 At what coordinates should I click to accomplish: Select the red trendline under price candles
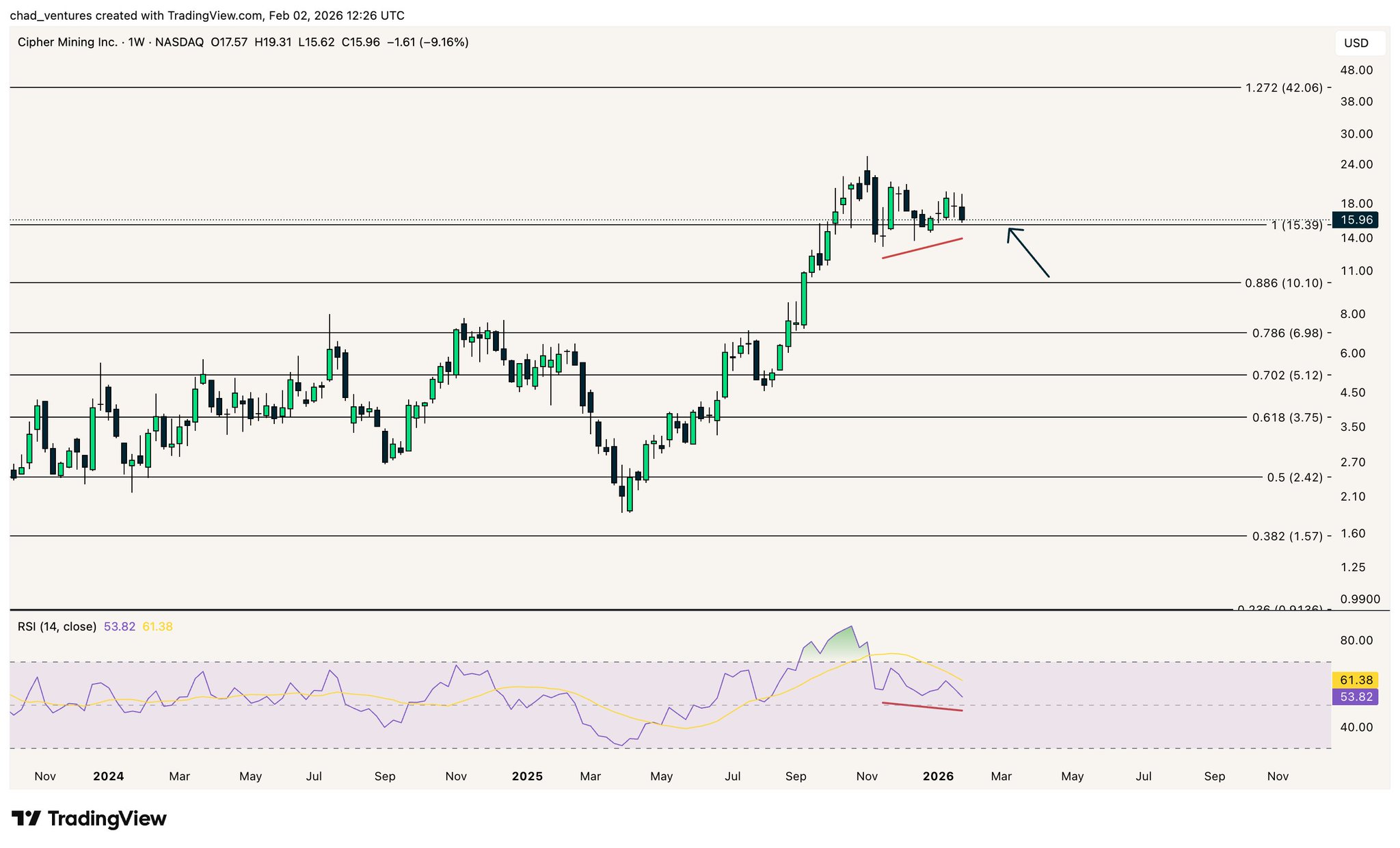922,248
